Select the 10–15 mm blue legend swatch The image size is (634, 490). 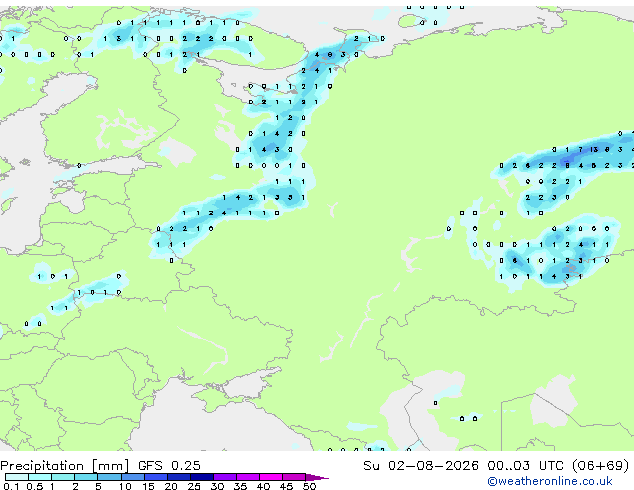(133, 477)
